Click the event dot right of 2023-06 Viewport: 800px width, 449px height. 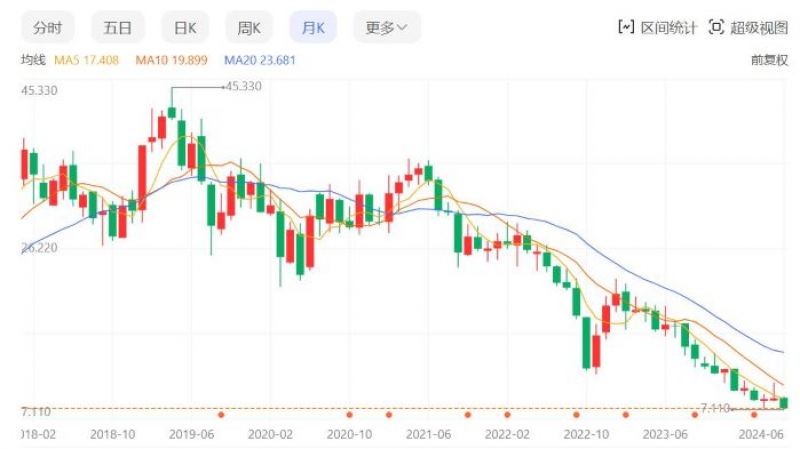point(694,414)
